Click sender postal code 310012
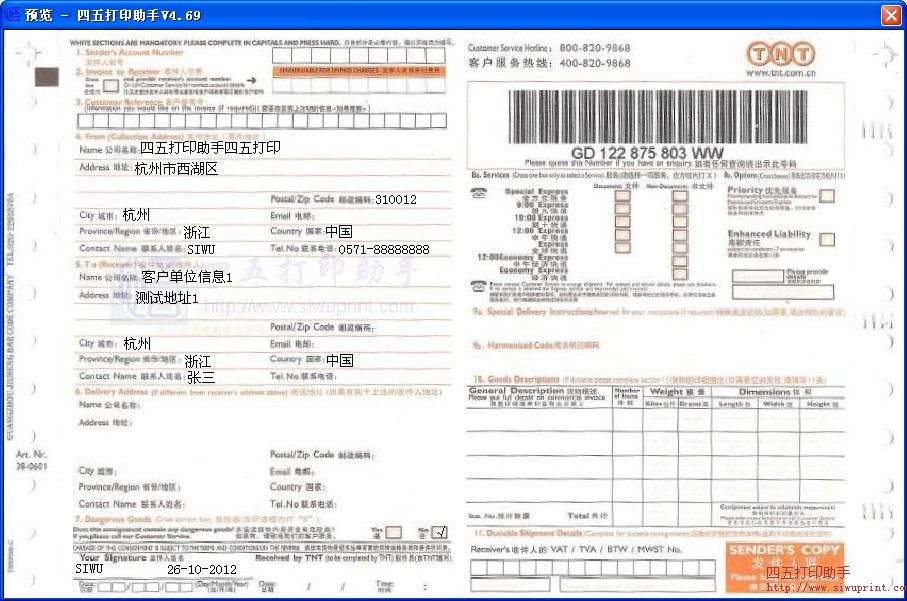This screenshot has width=907, height=601. [x=396, y=200]
